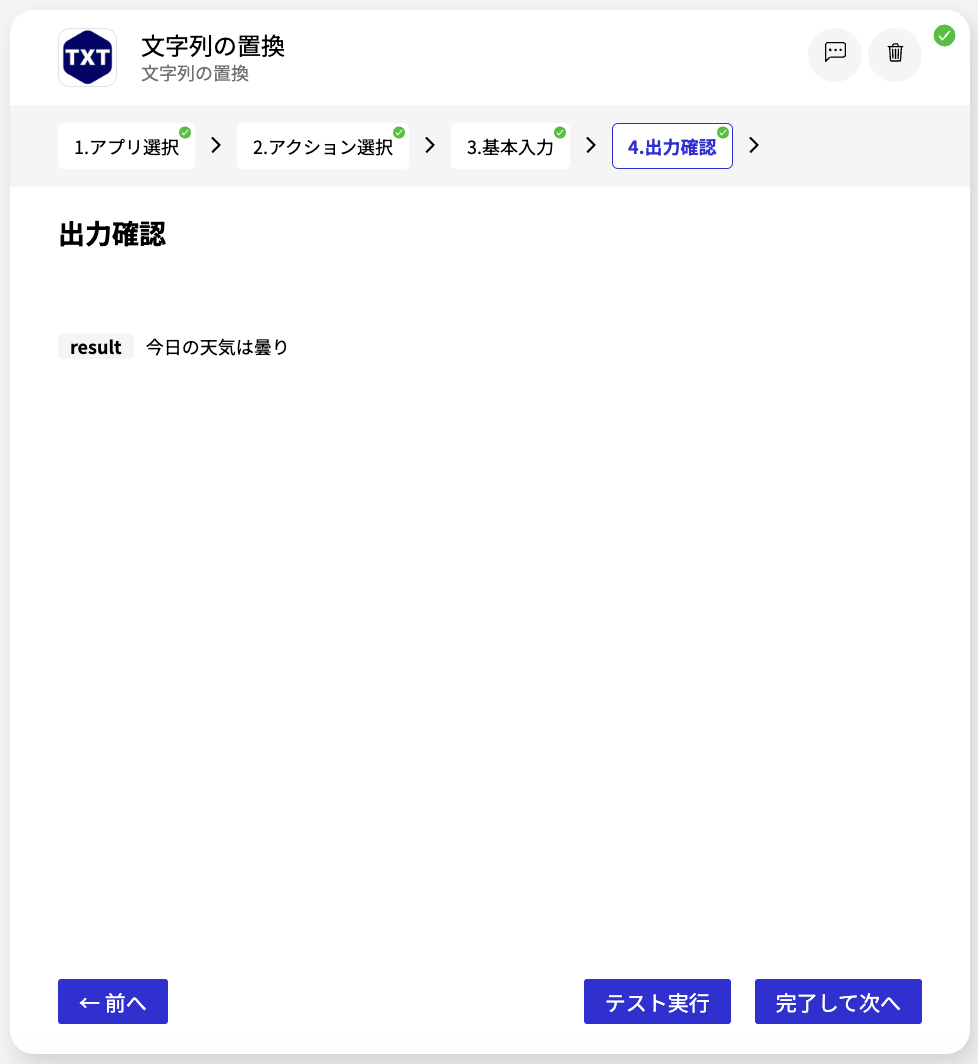This screenshot has height=1064, width=978.
Task: Click the gray subtitle 文字列の置換
Action: (x=195, y=73)
